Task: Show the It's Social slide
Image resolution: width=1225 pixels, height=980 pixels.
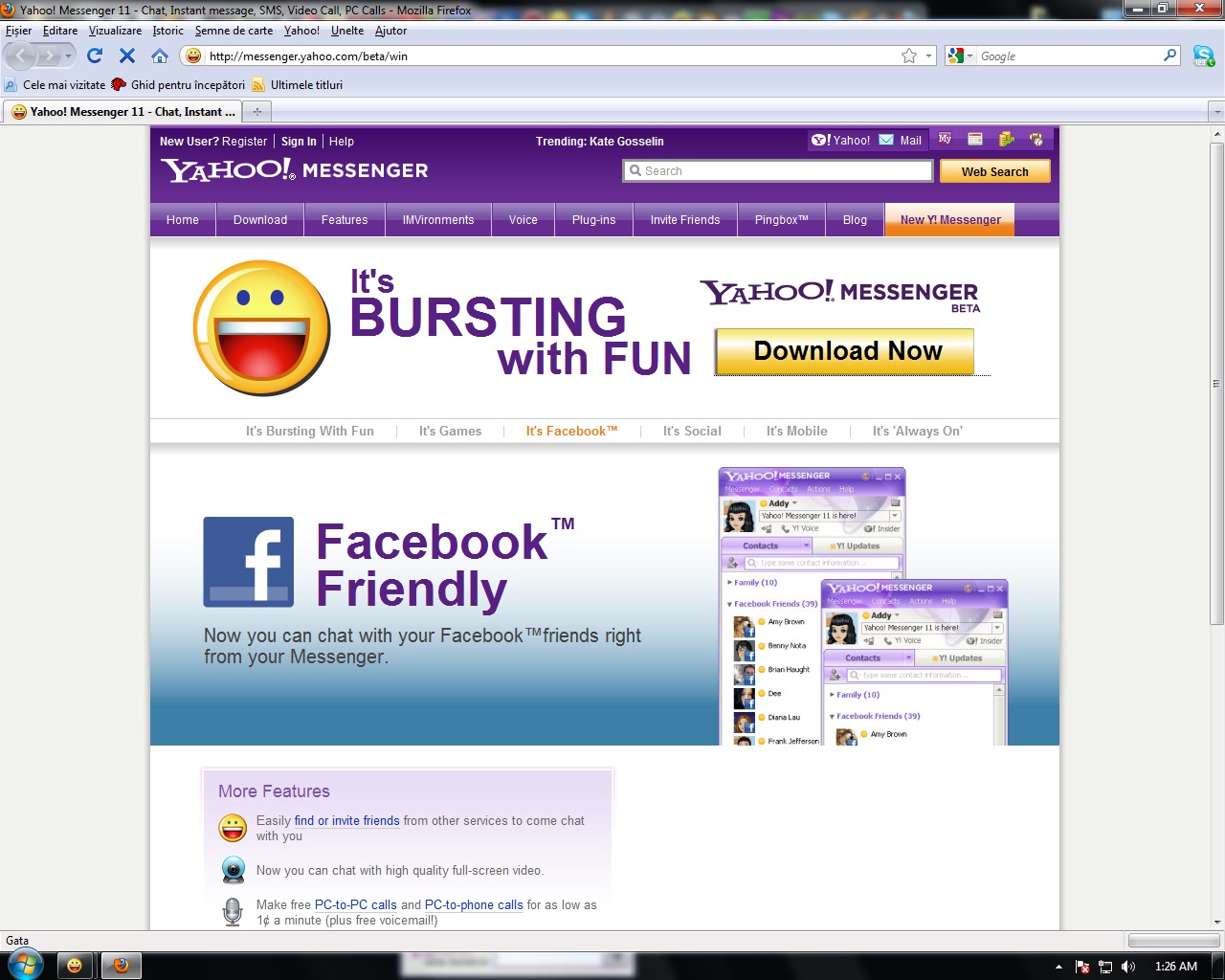Action: tap(692, 432)
